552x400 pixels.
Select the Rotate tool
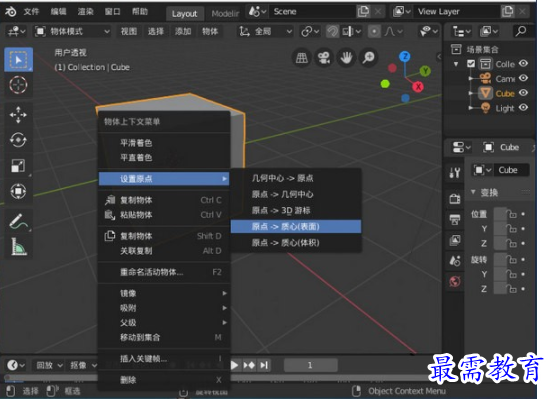[x=18, y=140]
